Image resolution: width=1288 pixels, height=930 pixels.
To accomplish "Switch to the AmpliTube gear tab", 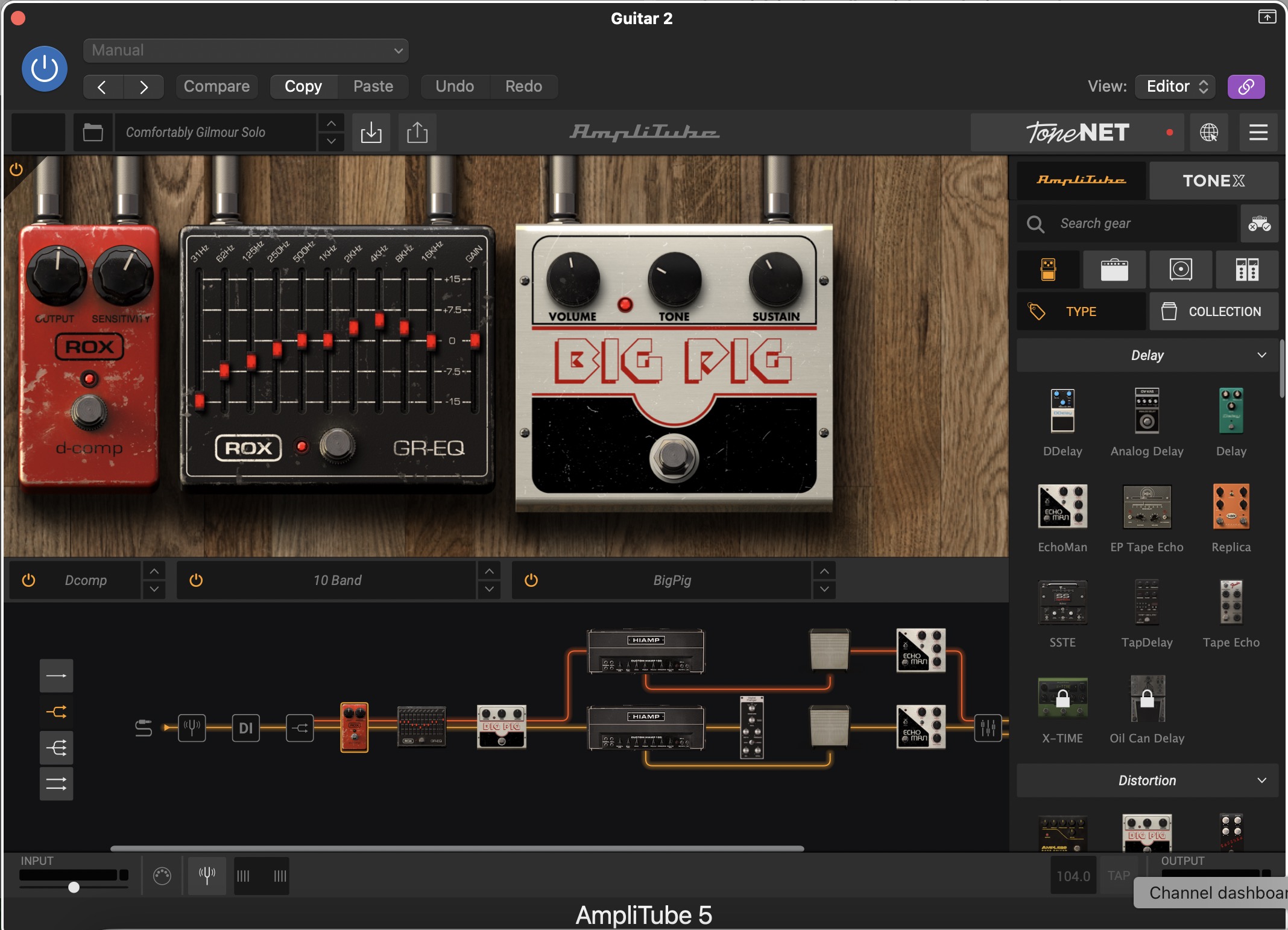I will tap(1081, 180).
